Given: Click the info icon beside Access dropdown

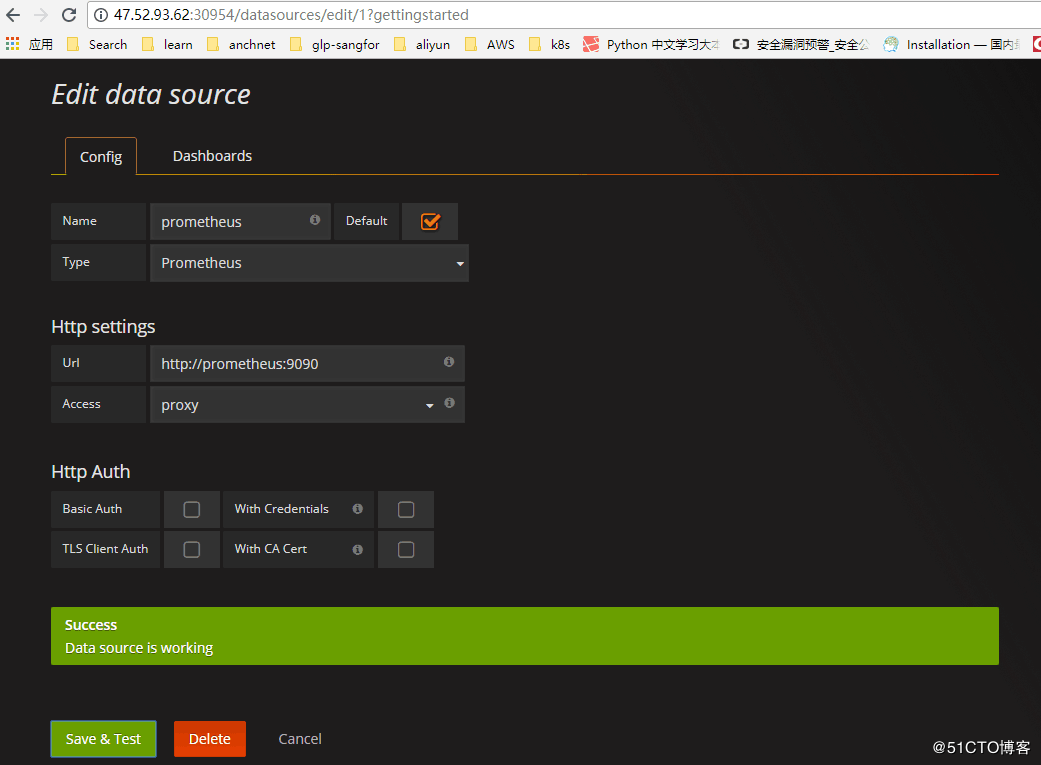Looking at the screenshot, I should point(449,403).
